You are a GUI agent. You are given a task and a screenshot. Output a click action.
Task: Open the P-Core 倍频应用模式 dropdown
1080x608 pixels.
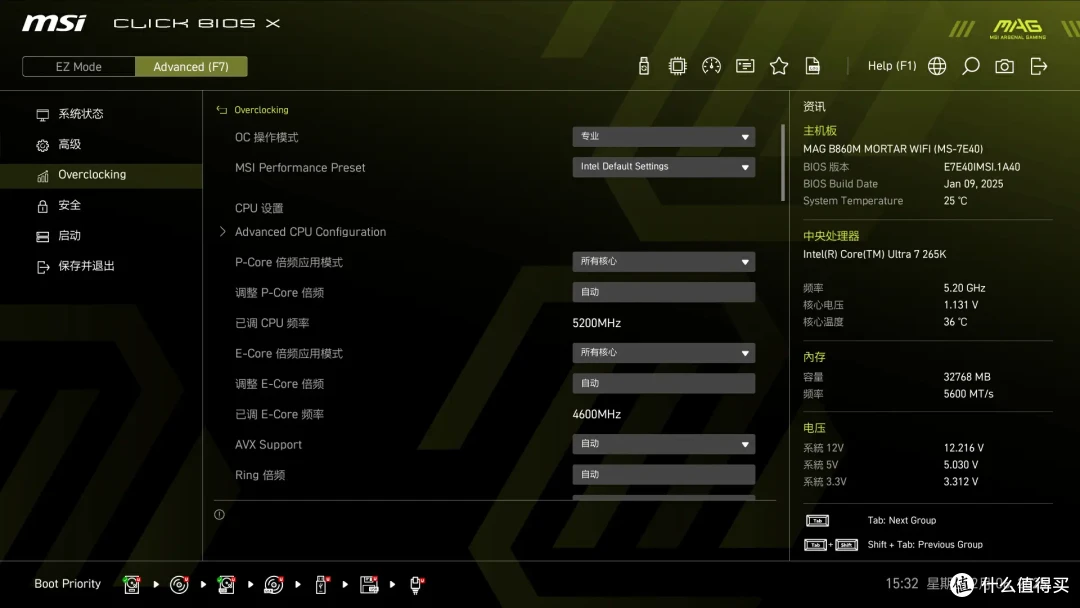click(663, 262)
